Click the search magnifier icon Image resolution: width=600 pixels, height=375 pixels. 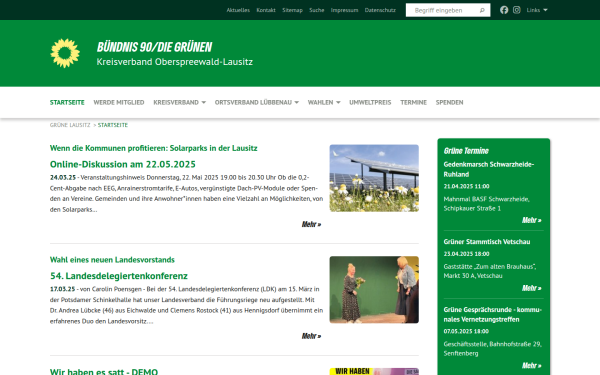[482, 10]
